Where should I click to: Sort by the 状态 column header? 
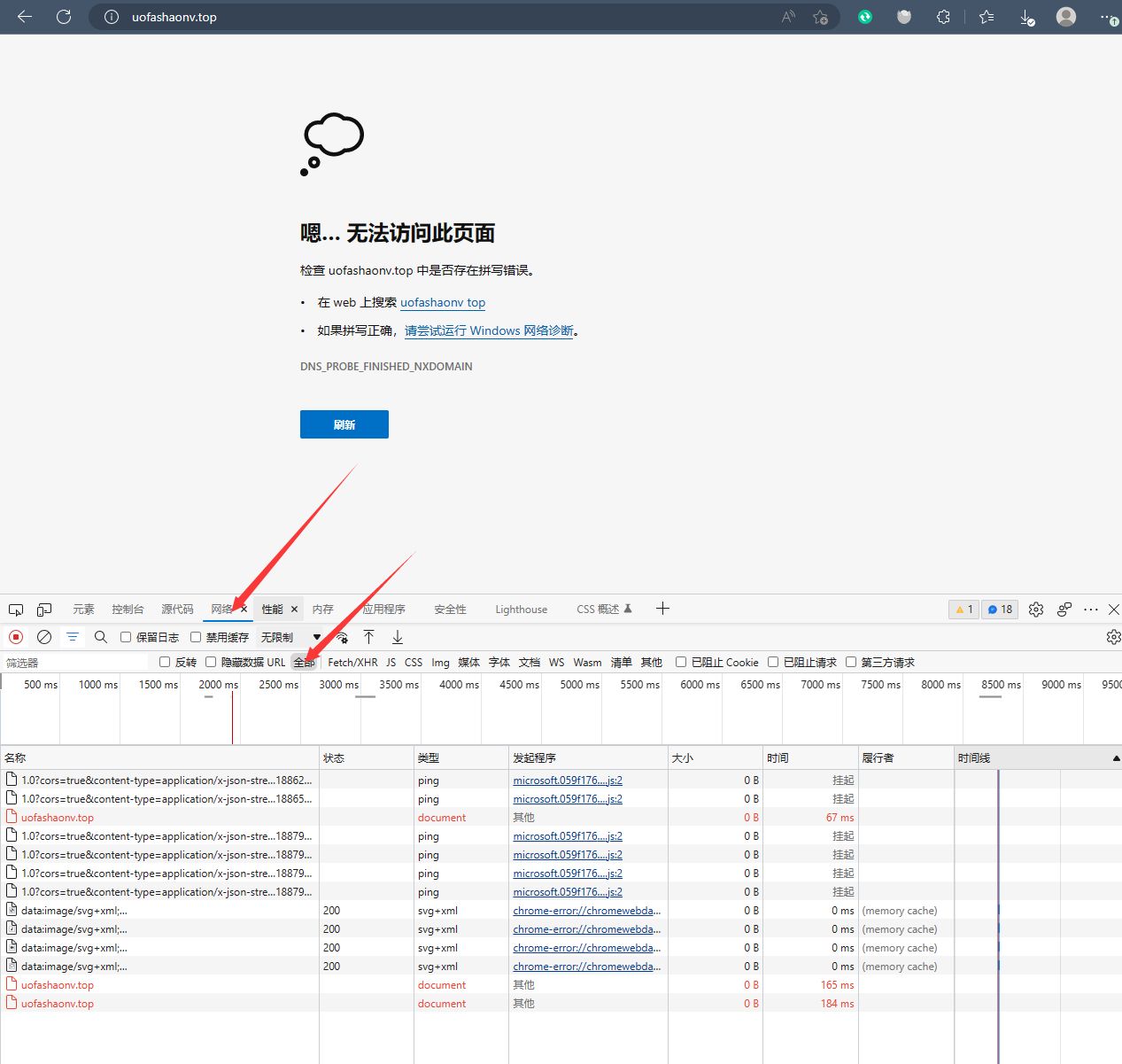pyautogui.click(x=367, y=758)
